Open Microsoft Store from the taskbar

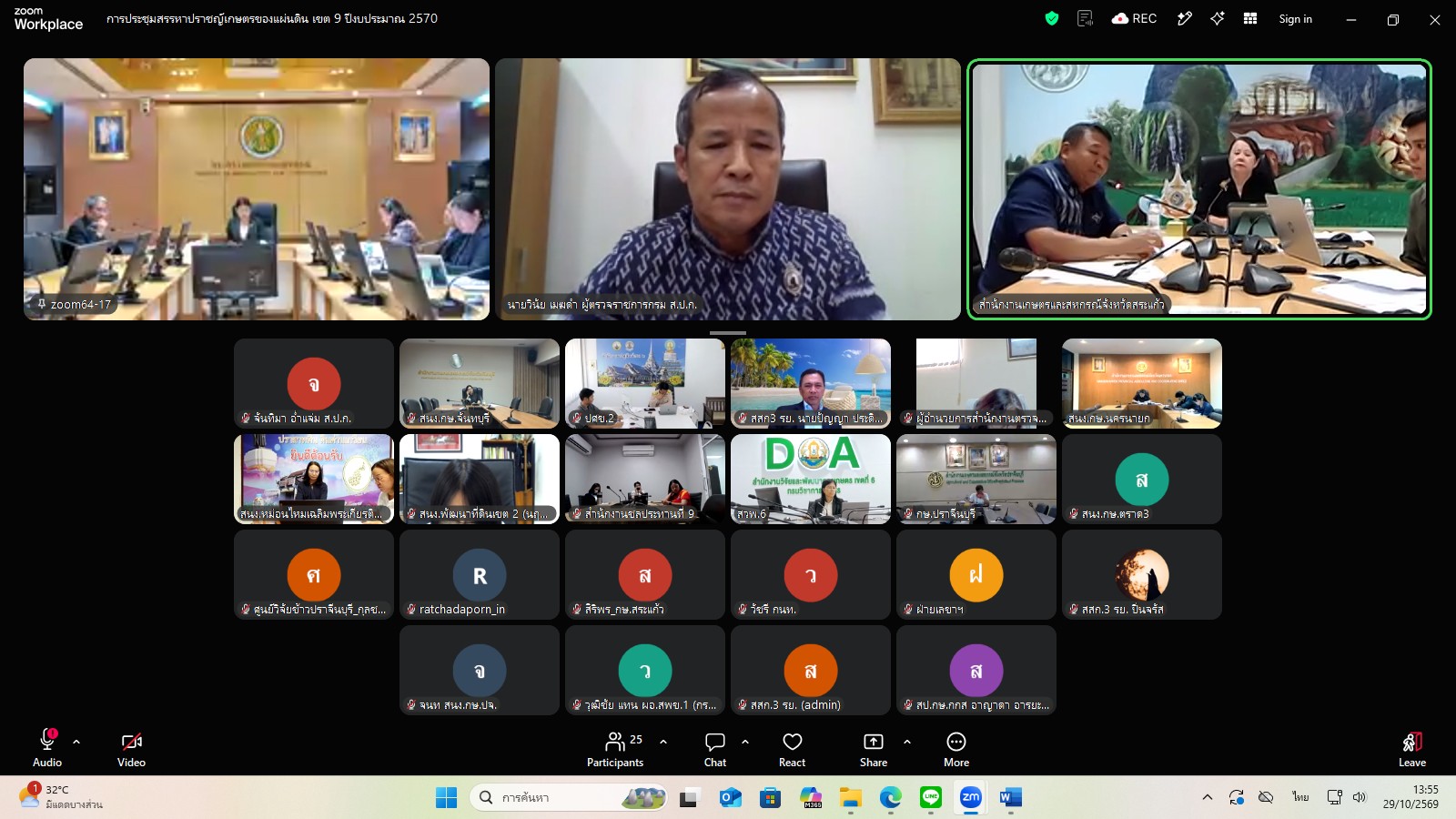pyautogui.click(x=771, y=798)
